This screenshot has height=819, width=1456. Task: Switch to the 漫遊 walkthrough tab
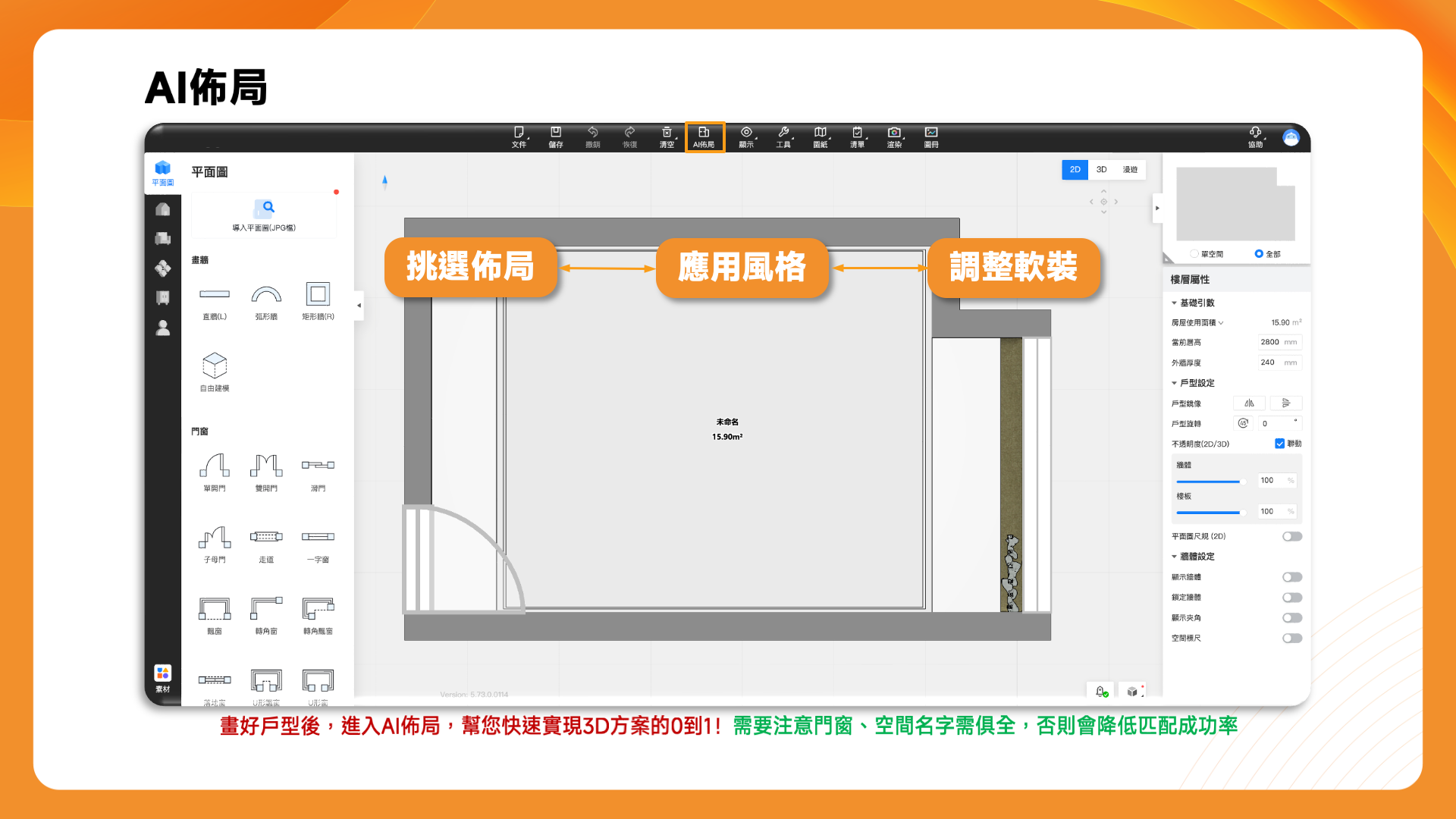[x=1130, y=170]
